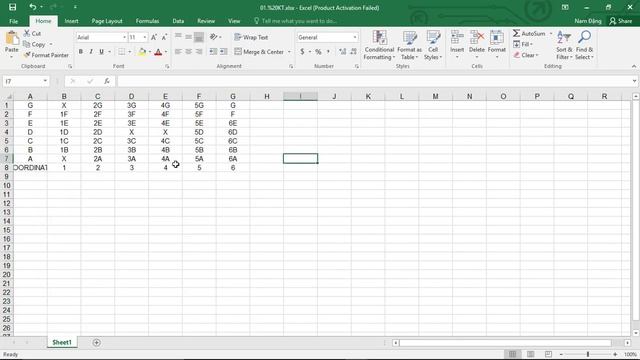The width and height of the screenshot is (640, 360).
Task: Increase decimal places
Action: (342, 52)
